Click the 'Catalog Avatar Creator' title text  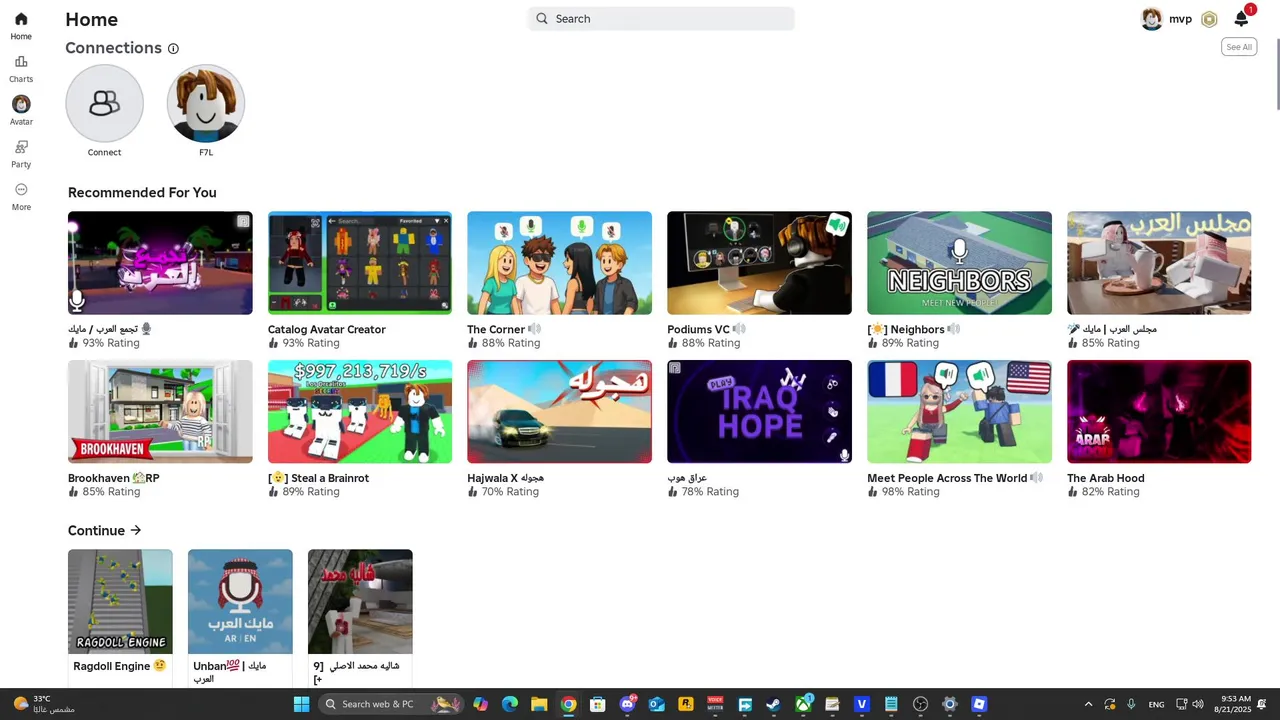(326, 329)
